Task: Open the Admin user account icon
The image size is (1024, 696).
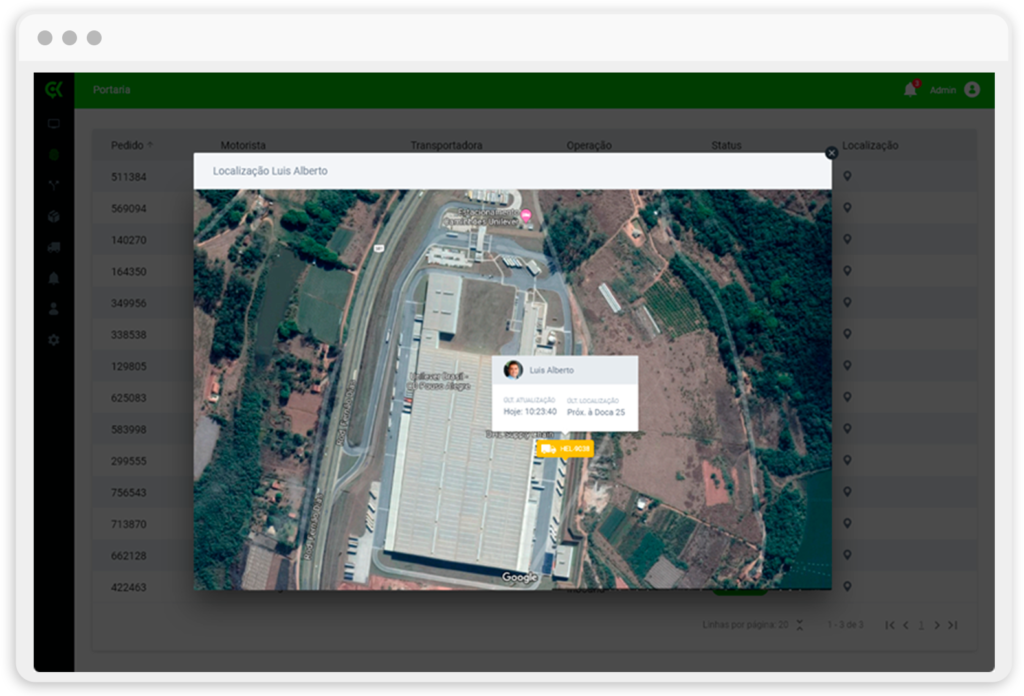Action: [972, 89]
